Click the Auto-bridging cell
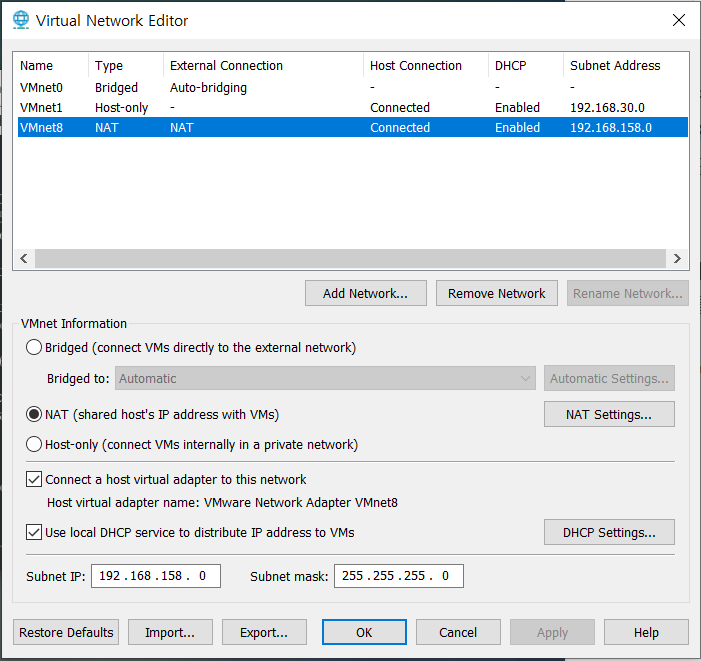 (x=208, y=87)
